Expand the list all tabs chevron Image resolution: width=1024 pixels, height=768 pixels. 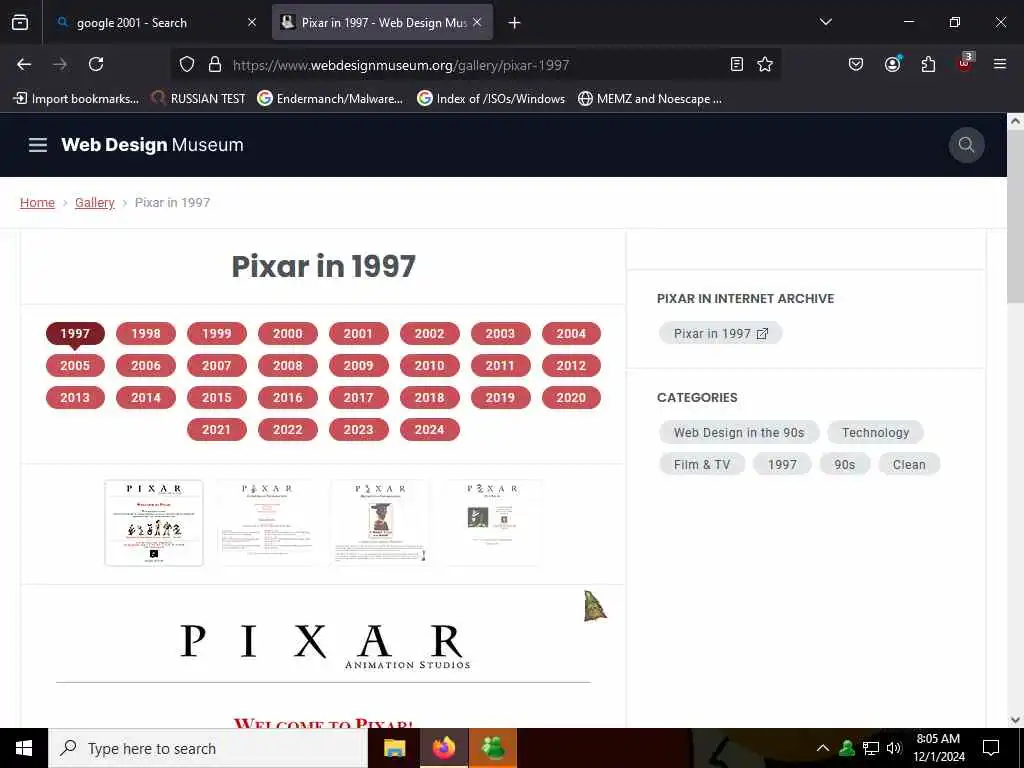click(x=825, y=22)
